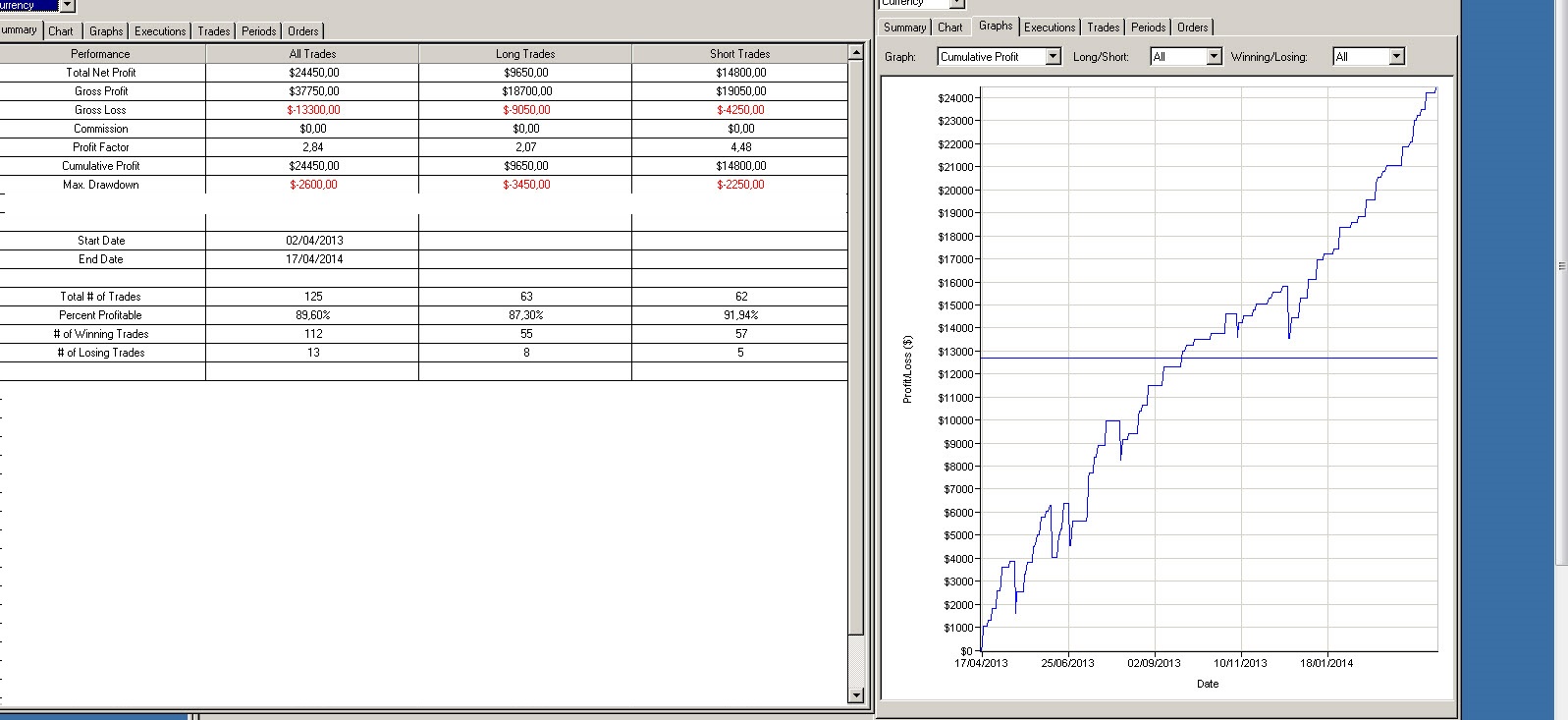Open Orders tab in the graph pane
This screenshot has height=720, width=1568.
(x=1193, y=28)
